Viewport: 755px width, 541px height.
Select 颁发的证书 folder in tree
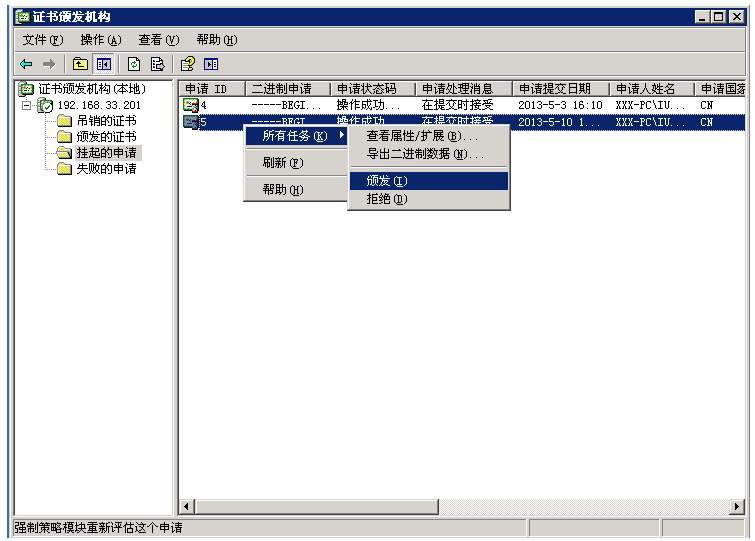point(106,137)
